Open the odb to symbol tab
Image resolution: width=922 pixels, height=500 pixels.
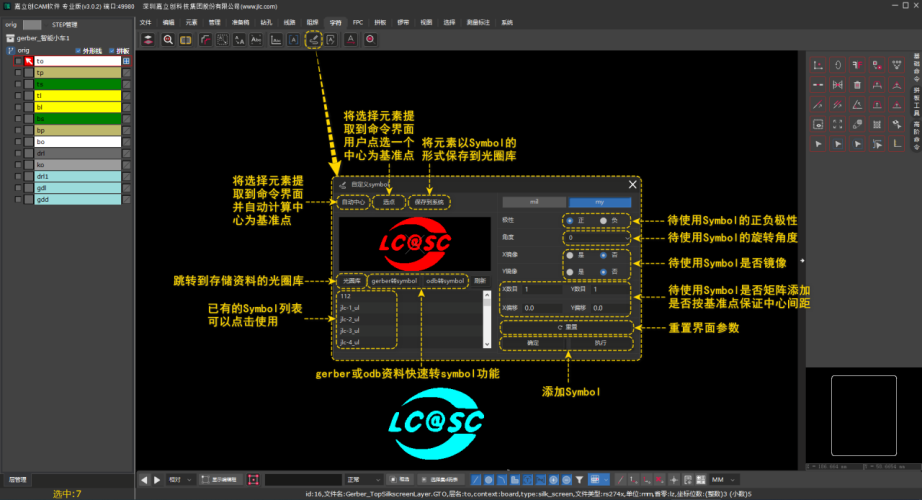point(445,281)
